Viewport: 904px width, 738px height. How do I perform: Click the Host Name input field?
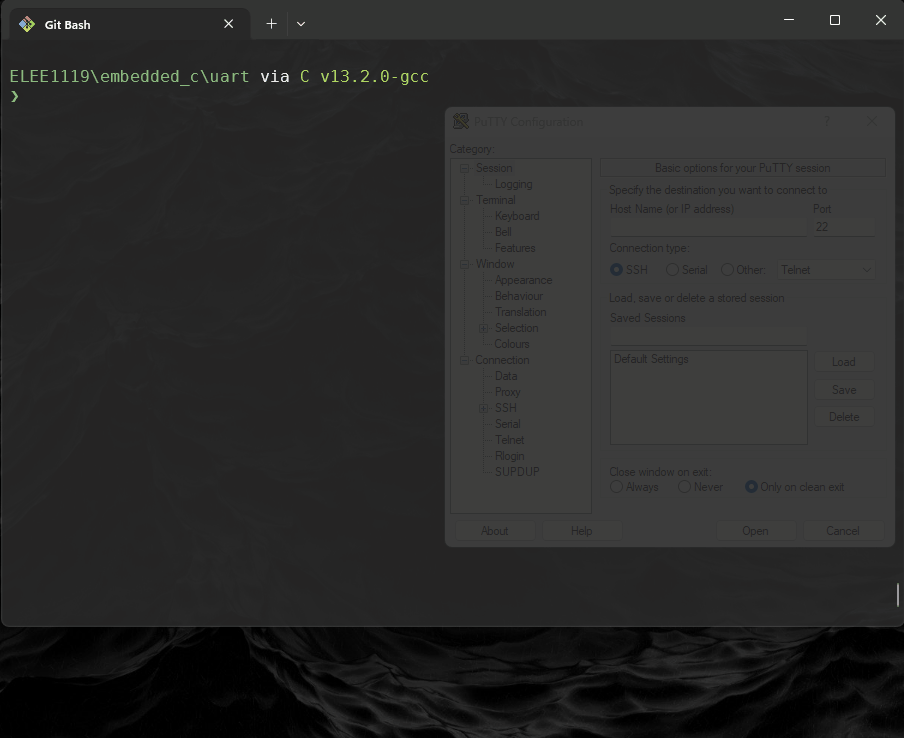[708, 227]
